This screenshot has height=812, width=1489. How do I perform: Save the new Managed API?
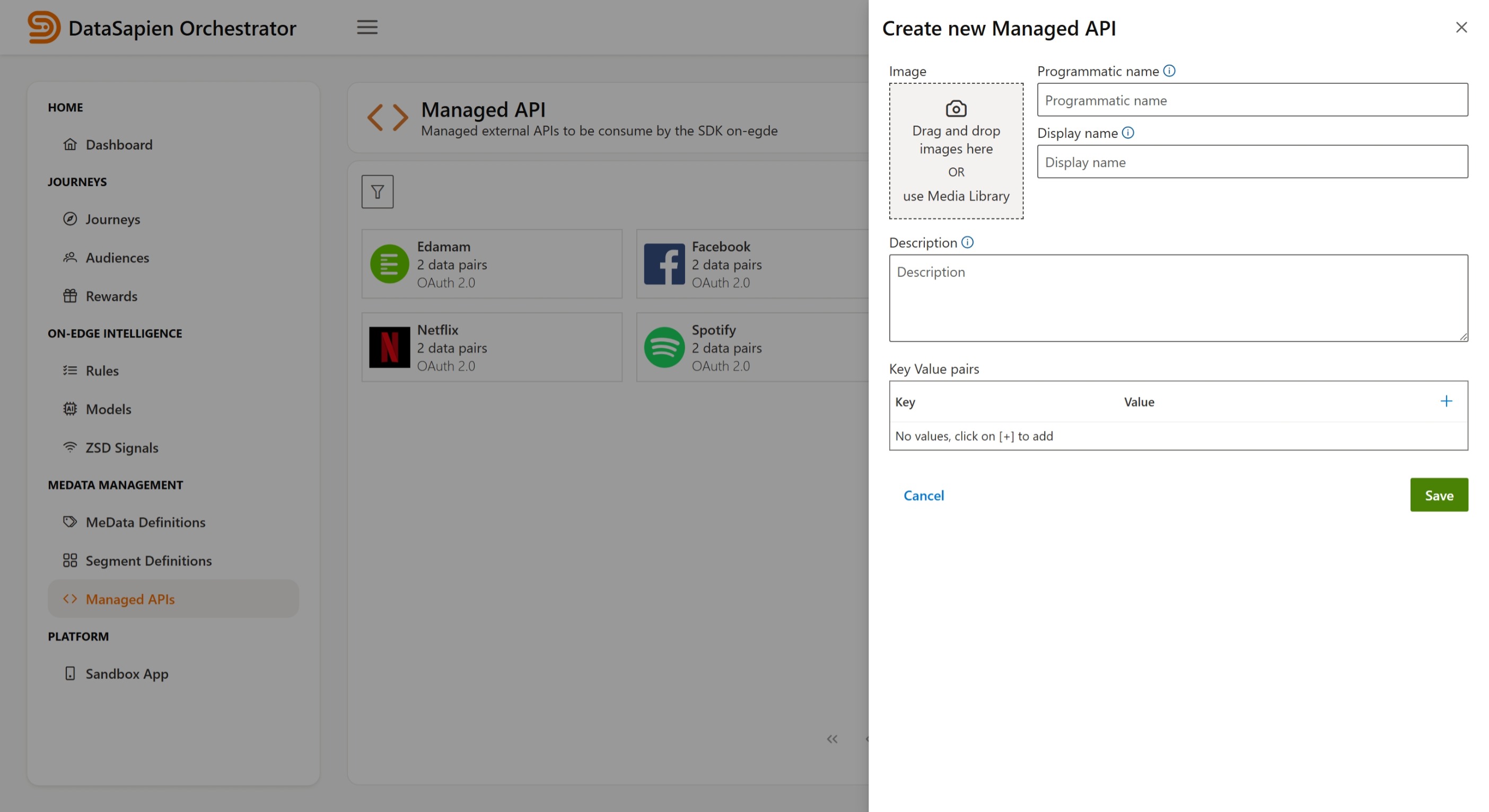[1439, 495]
